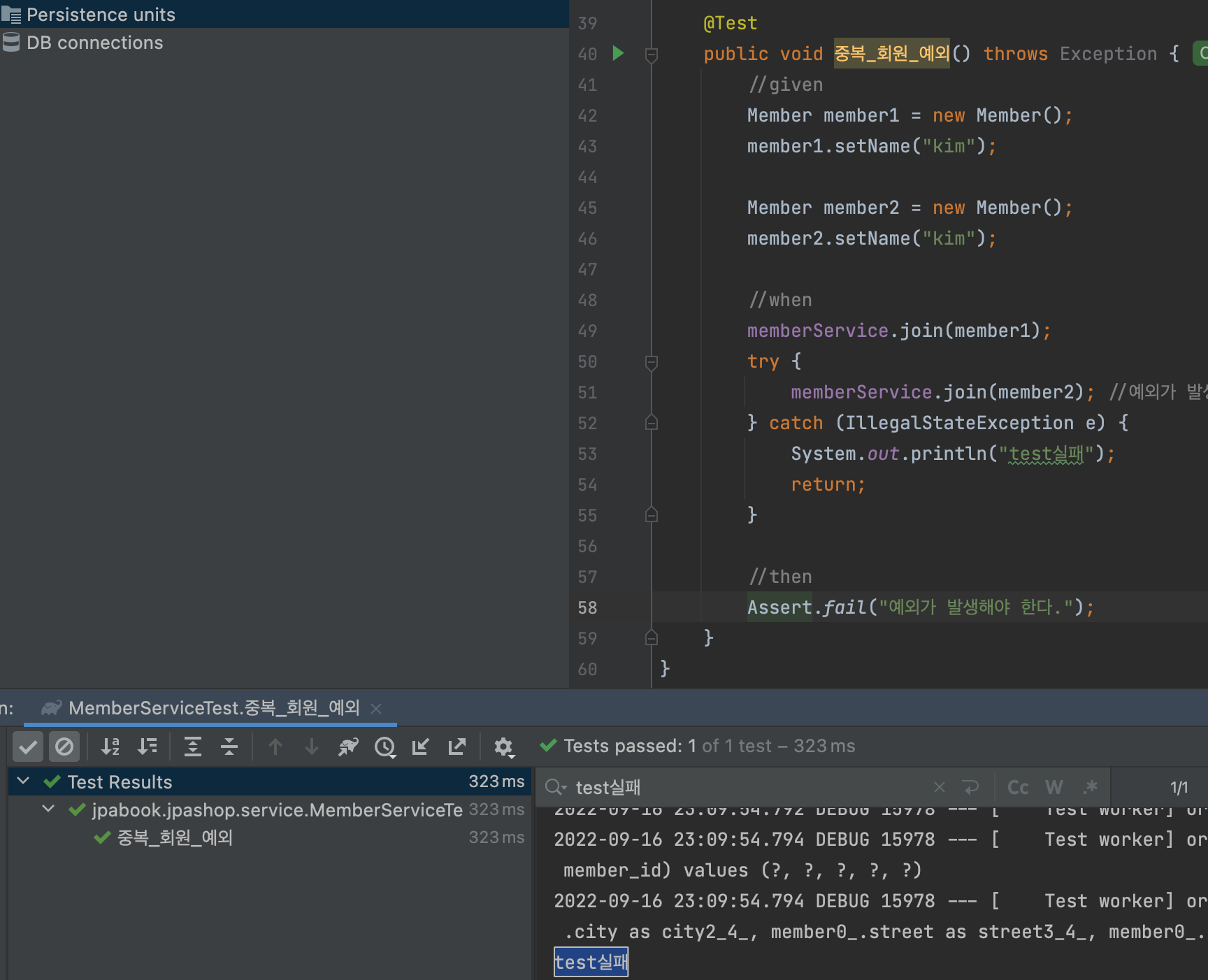The image size is (1208, 980).
Task: Toggle Show Passed tests checkmark button
Action: point(28,747)
